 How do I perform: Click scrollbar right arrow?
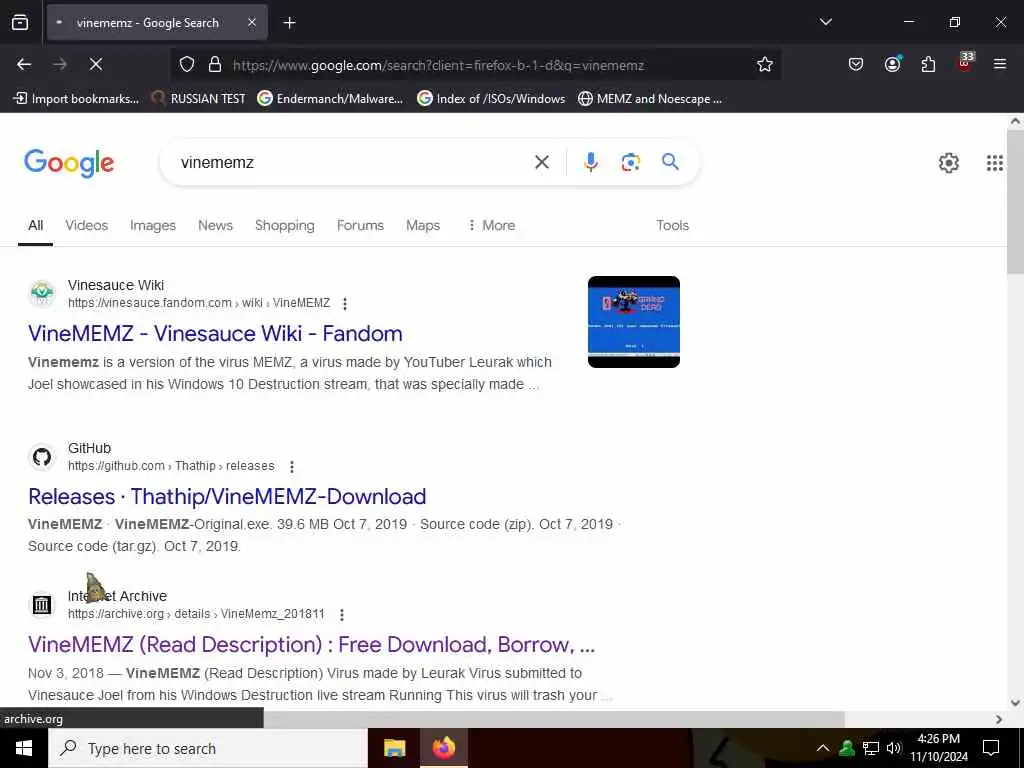tap(999, 719)
